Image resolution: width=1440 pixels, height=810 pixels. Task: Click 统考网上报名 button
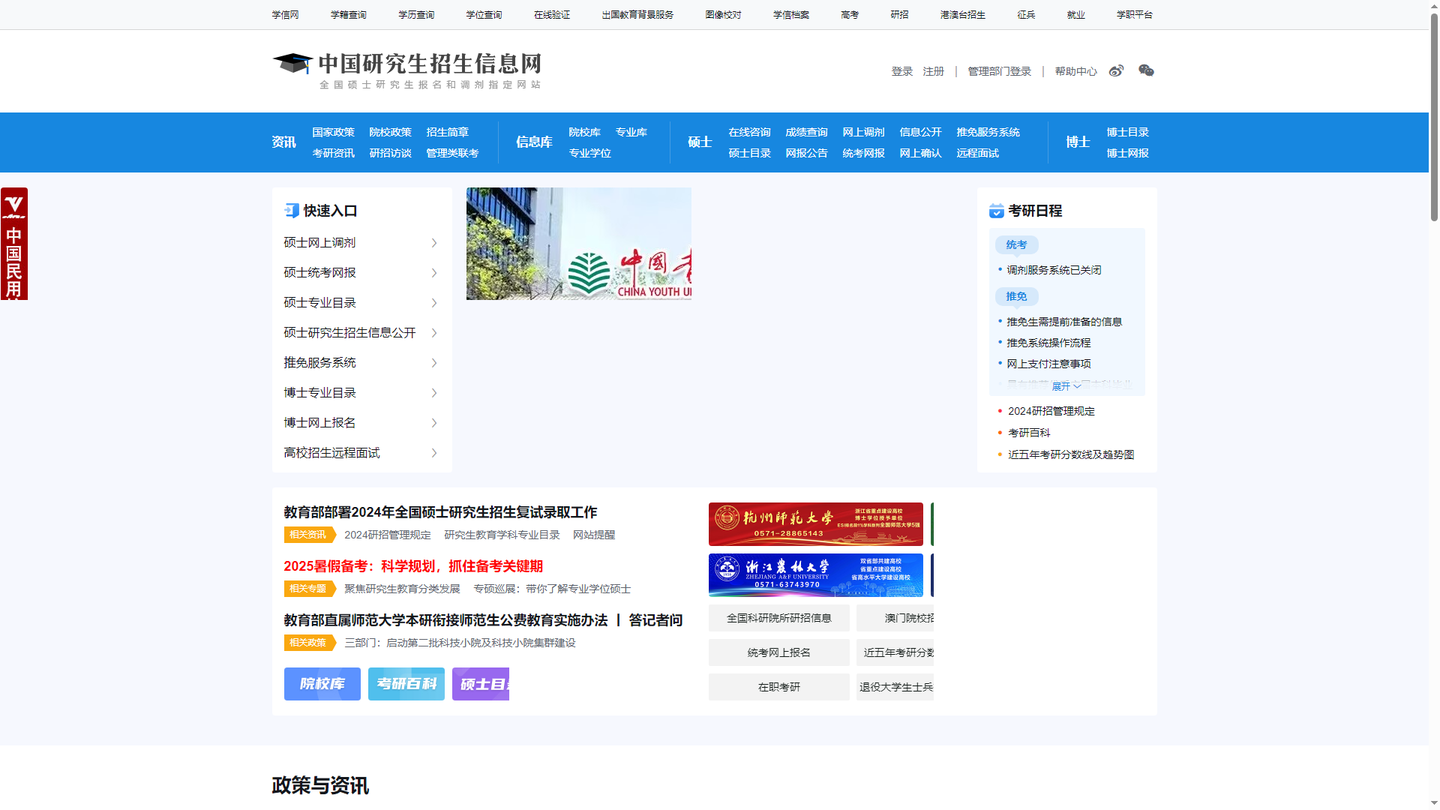(x=779, y=653)
